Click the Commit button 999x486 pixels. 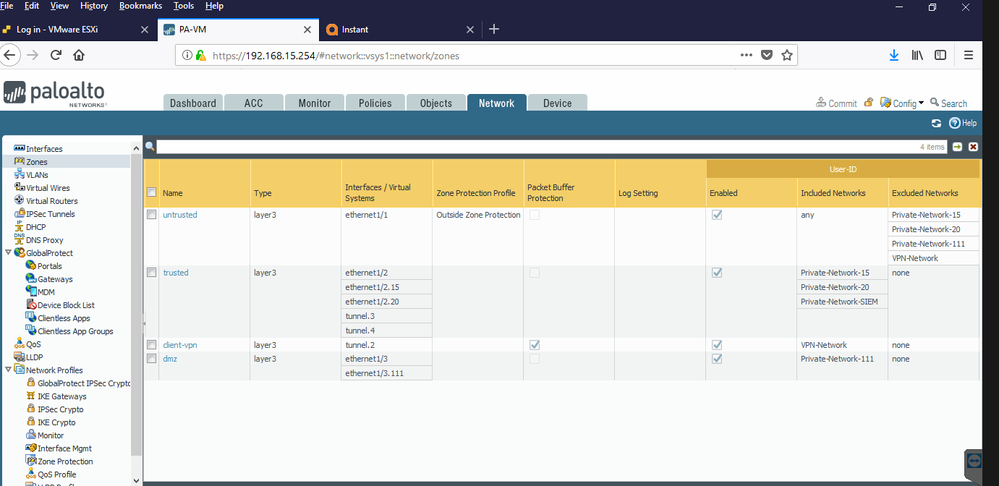(x=836, y=103)
